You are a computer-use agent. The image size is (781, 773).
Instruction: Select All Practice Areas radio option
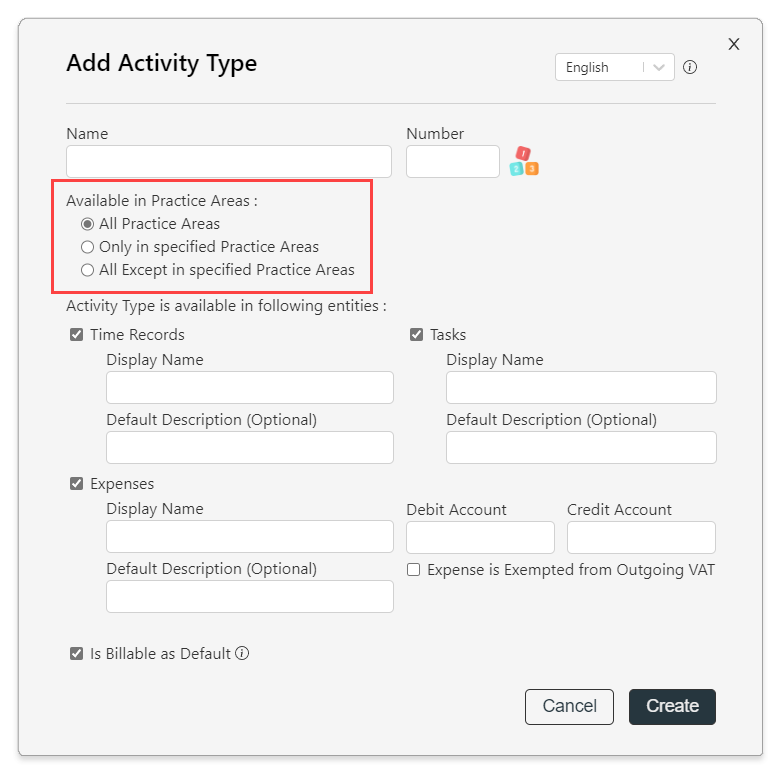click(x=88, y=224)
